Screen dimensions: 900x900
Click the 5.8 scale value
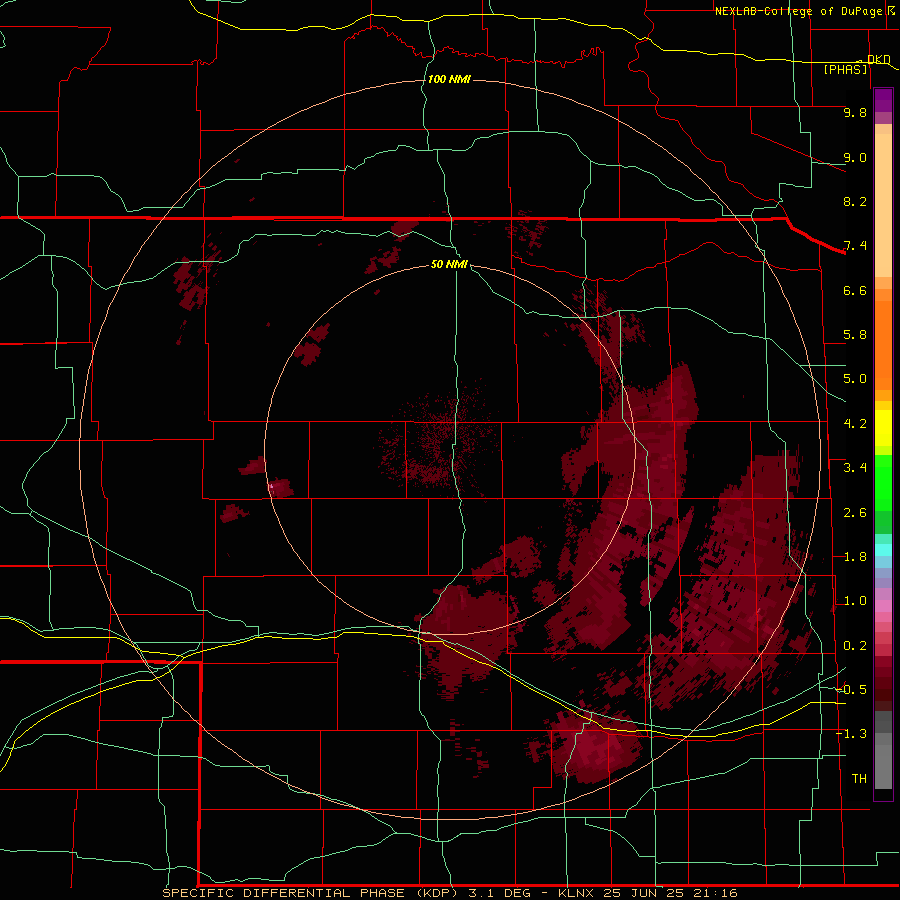pyautogui.click(x=855, y=335)
